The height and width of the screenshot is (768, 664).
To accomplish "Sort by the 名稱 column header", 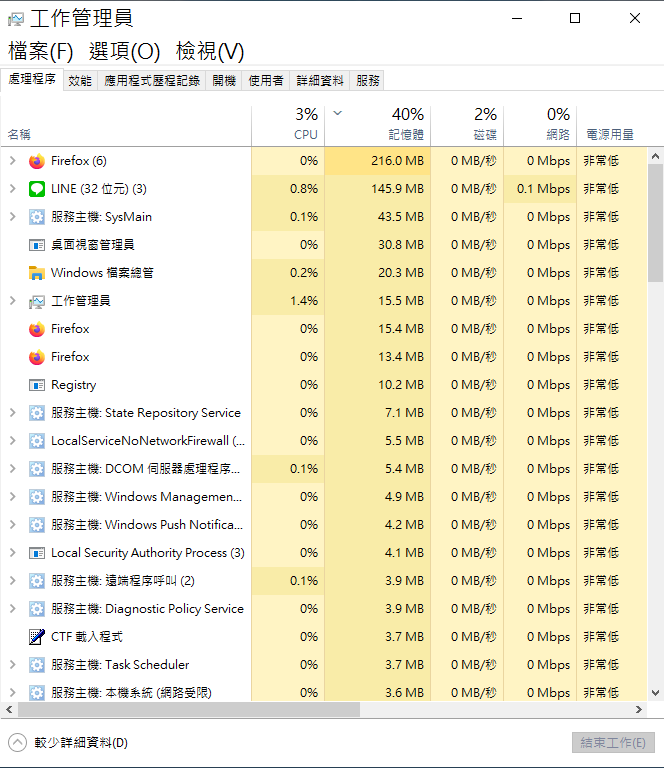I will click(126, 125).
